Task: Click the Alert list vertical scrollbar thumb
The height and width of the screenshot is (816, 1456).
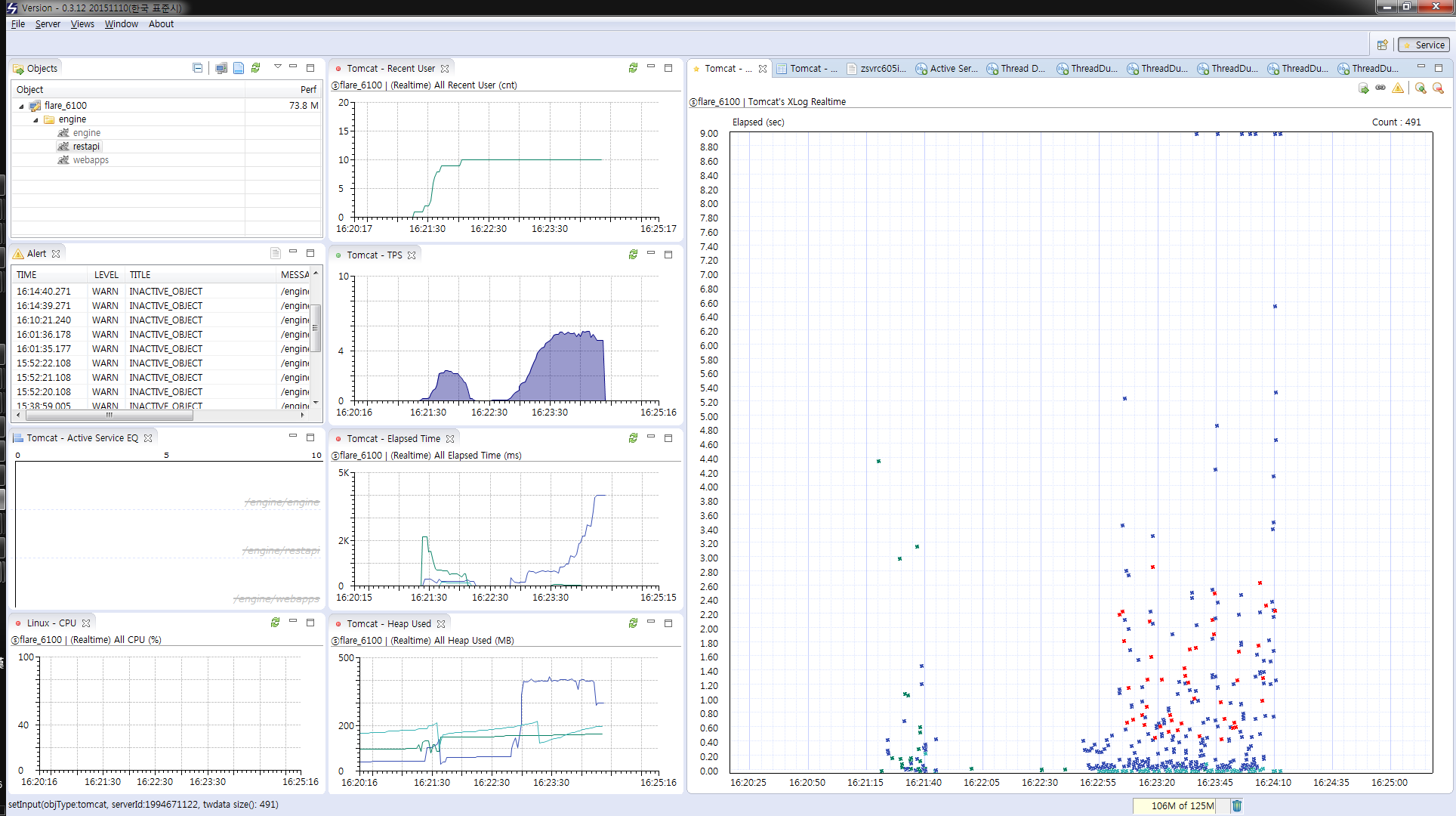Action: pos(316,328)
